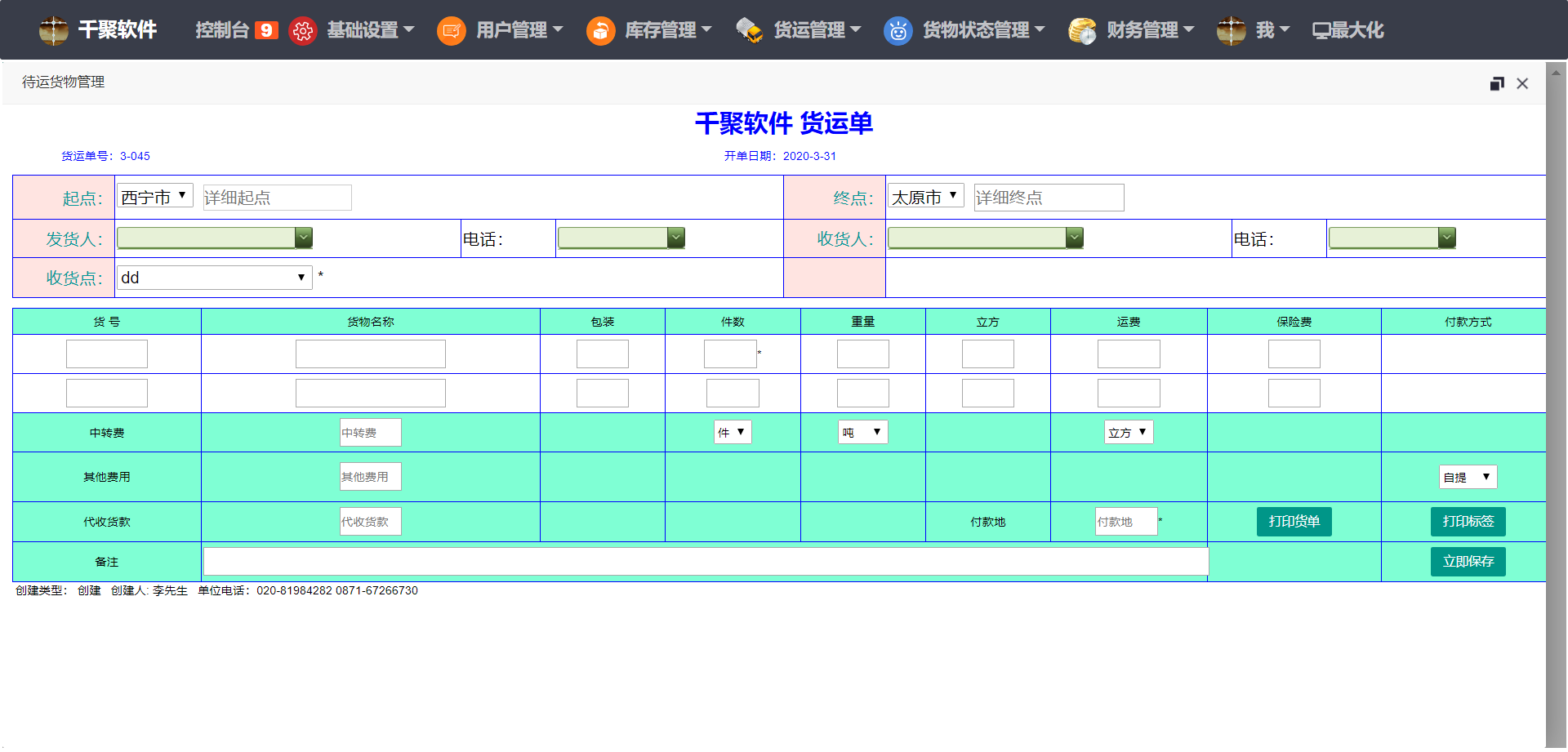The image size is (1568, 752).
Task: Click the orange 用户管理 icon
Action: (451, 31)
